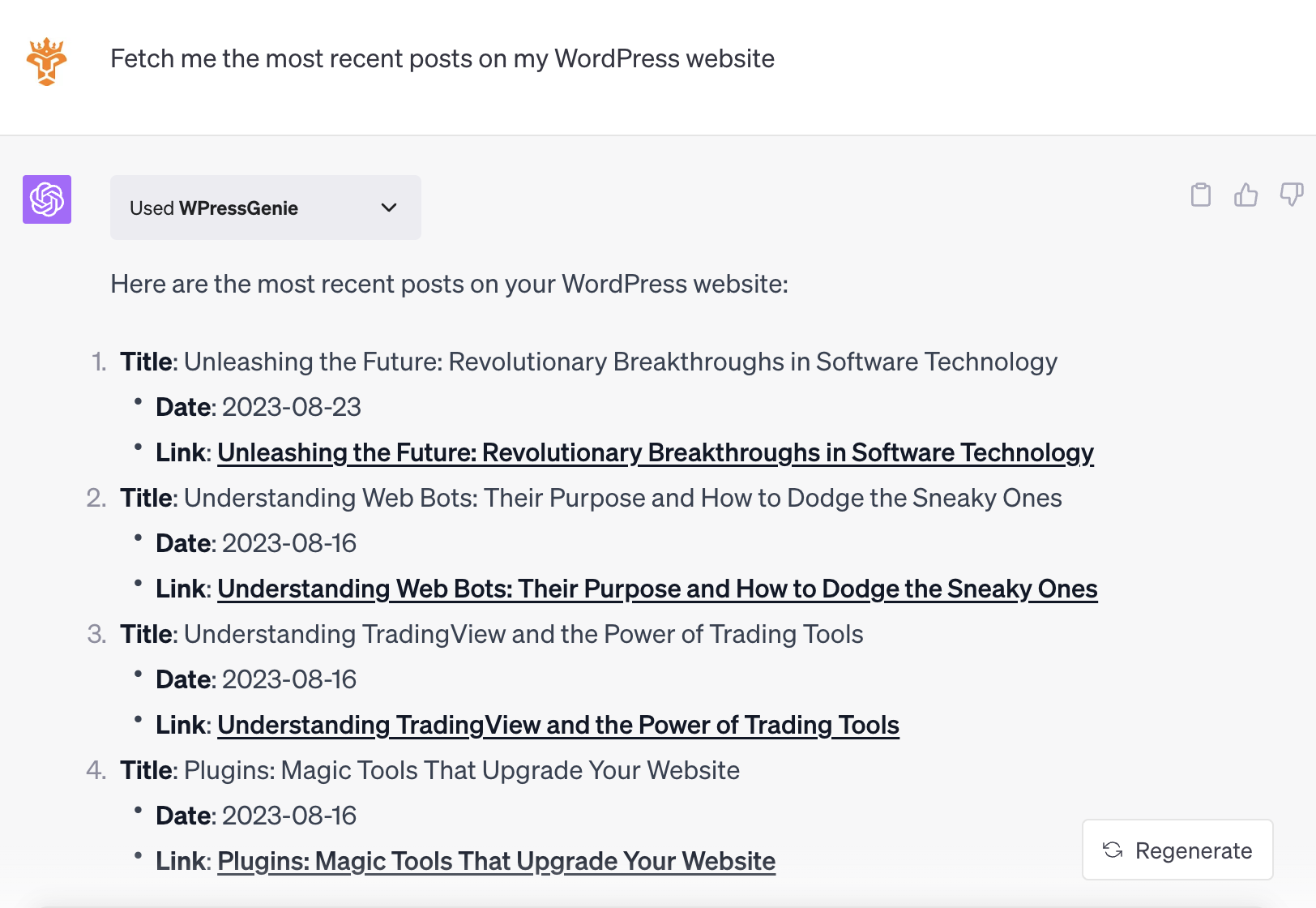Click the first post title text
The image size is (1316, 908).
pos(621,362)
